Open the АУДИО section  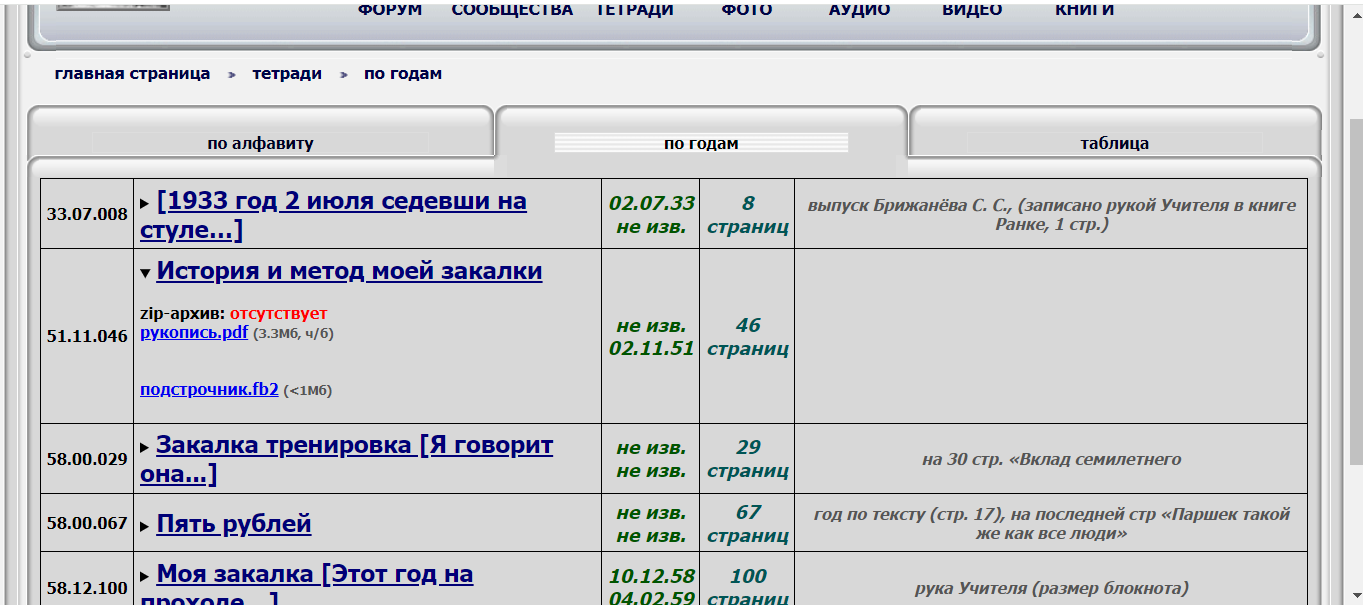coord(859,10)
